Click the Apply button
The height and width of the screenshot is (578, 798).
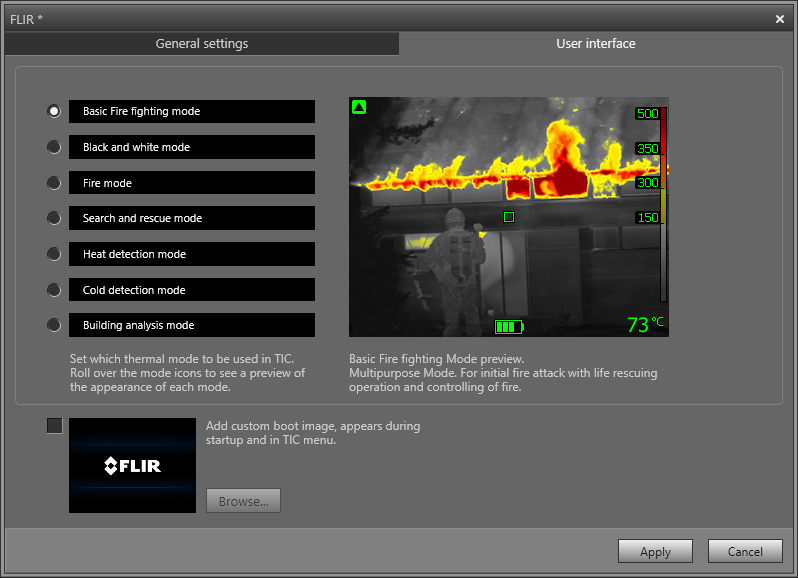656,552
